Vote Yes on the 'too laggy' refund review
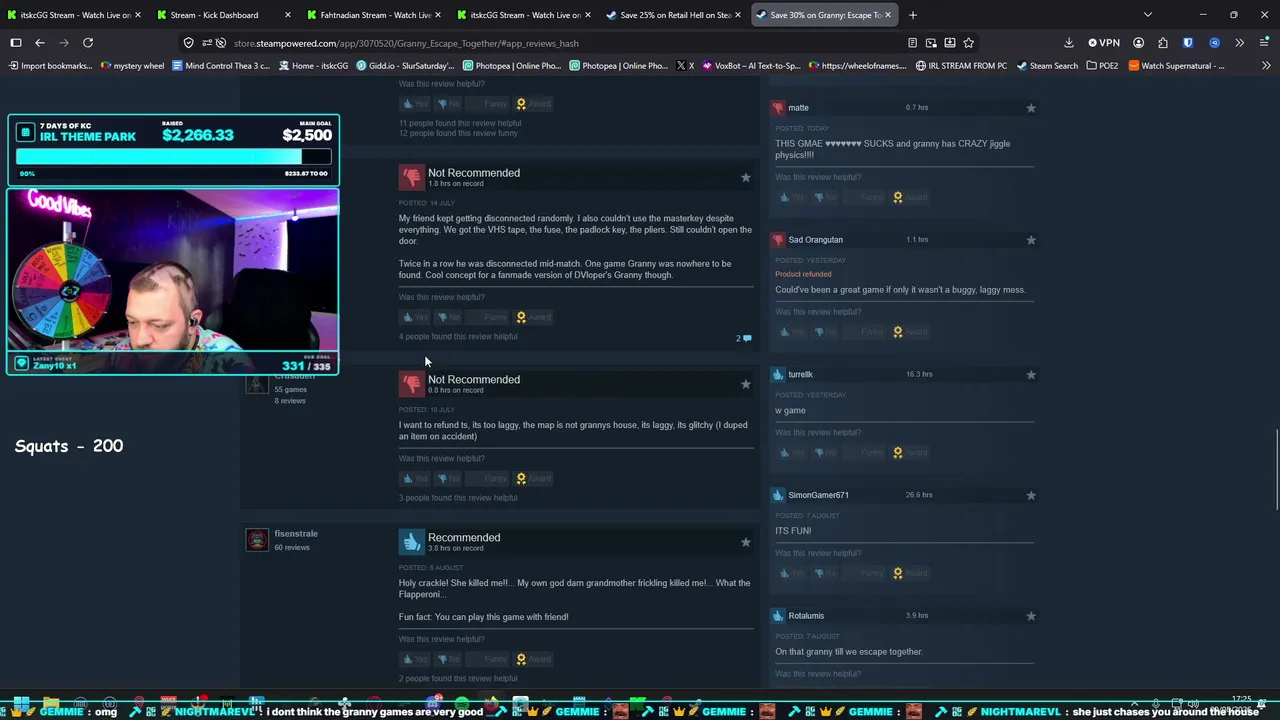1280x720 pixels. click(415, 478)
